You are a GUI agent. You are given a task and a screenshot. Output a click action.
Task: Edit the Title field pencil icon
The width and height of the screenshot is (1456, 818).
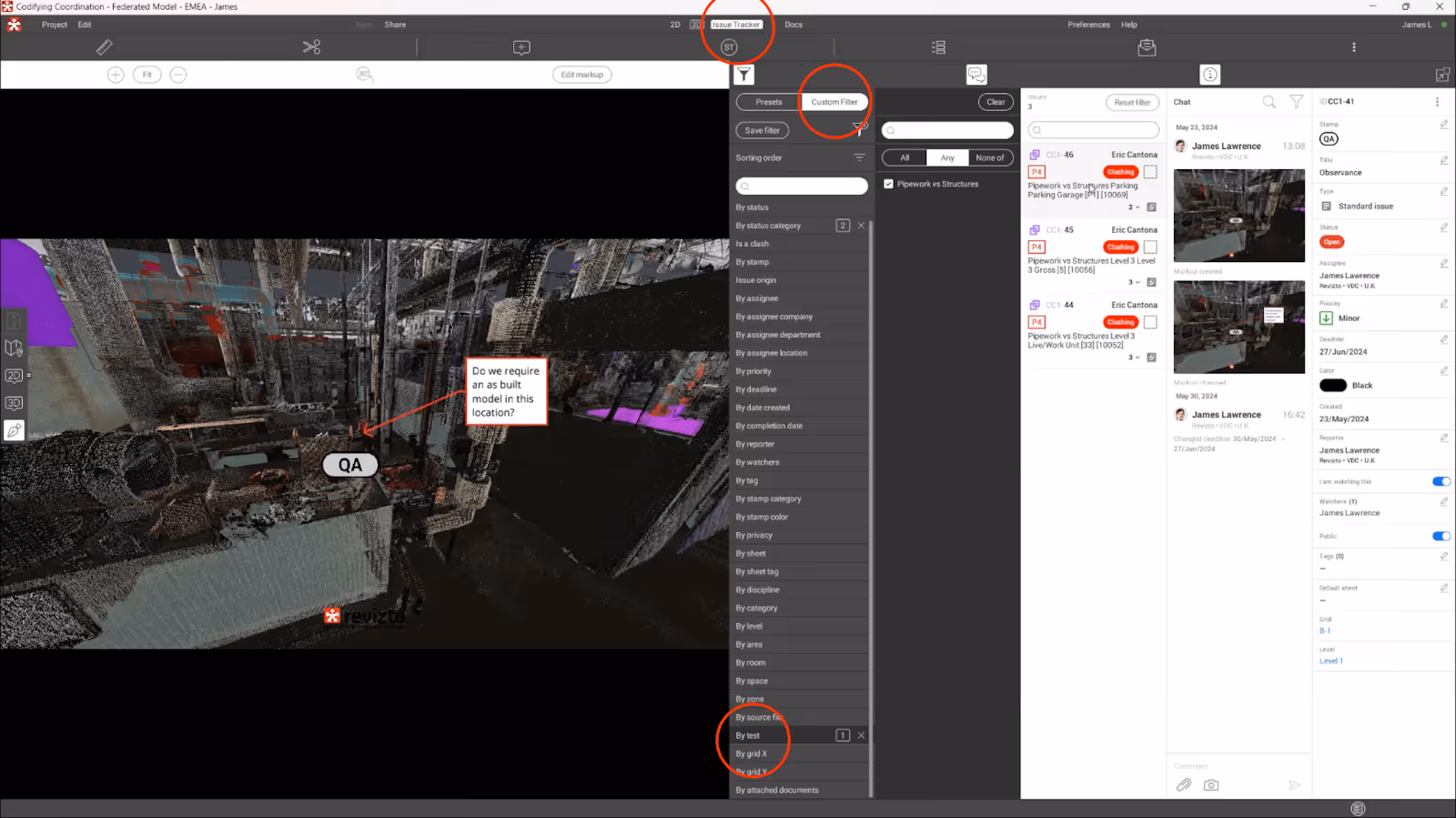point(1444,160)
